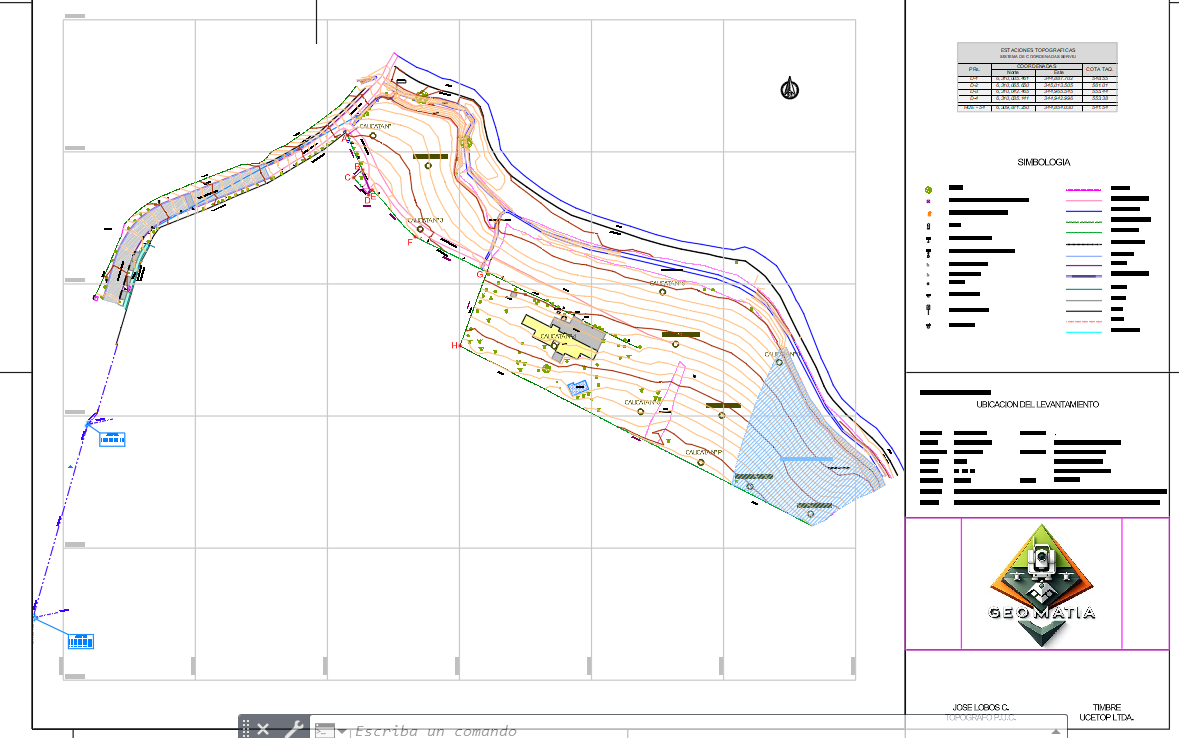Select red vertex label A
Viewport: 1179px width, 738px height.
(345, 138)
